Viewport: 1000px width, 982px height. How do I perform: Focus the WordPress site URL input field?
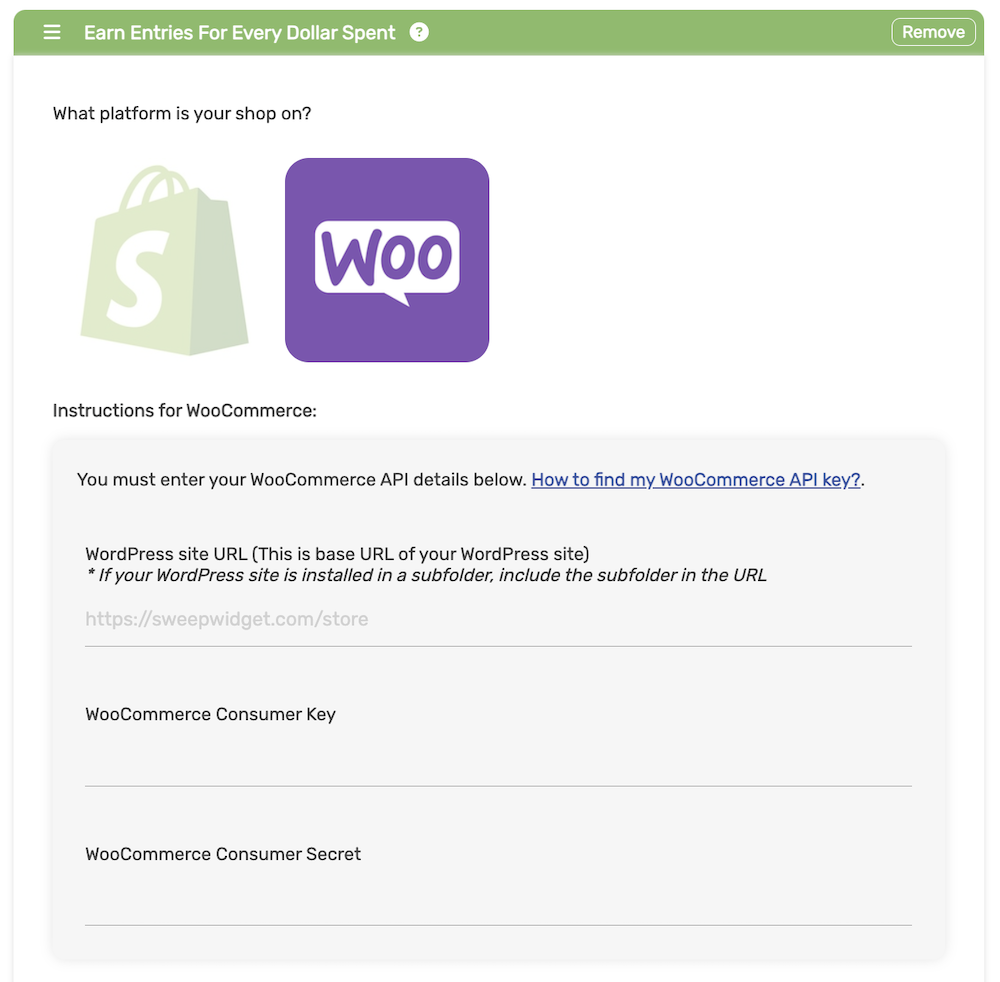(498, 619)
